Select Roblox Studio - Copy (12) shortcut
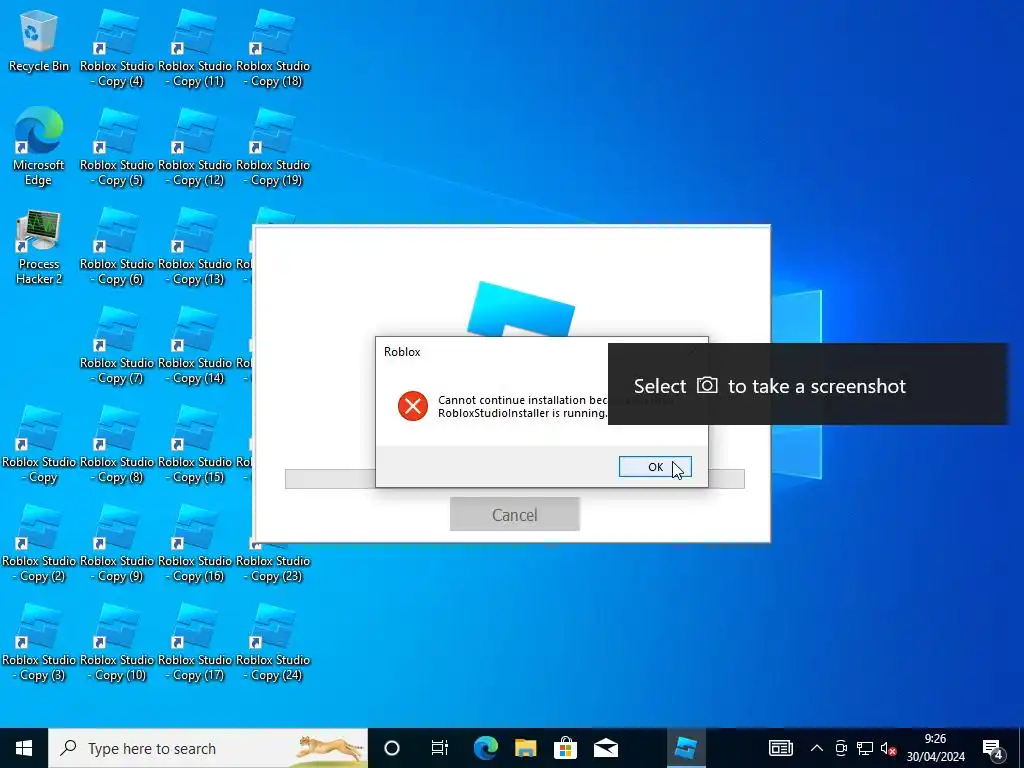The image size is (1024, 768). (x=195, y=148)
